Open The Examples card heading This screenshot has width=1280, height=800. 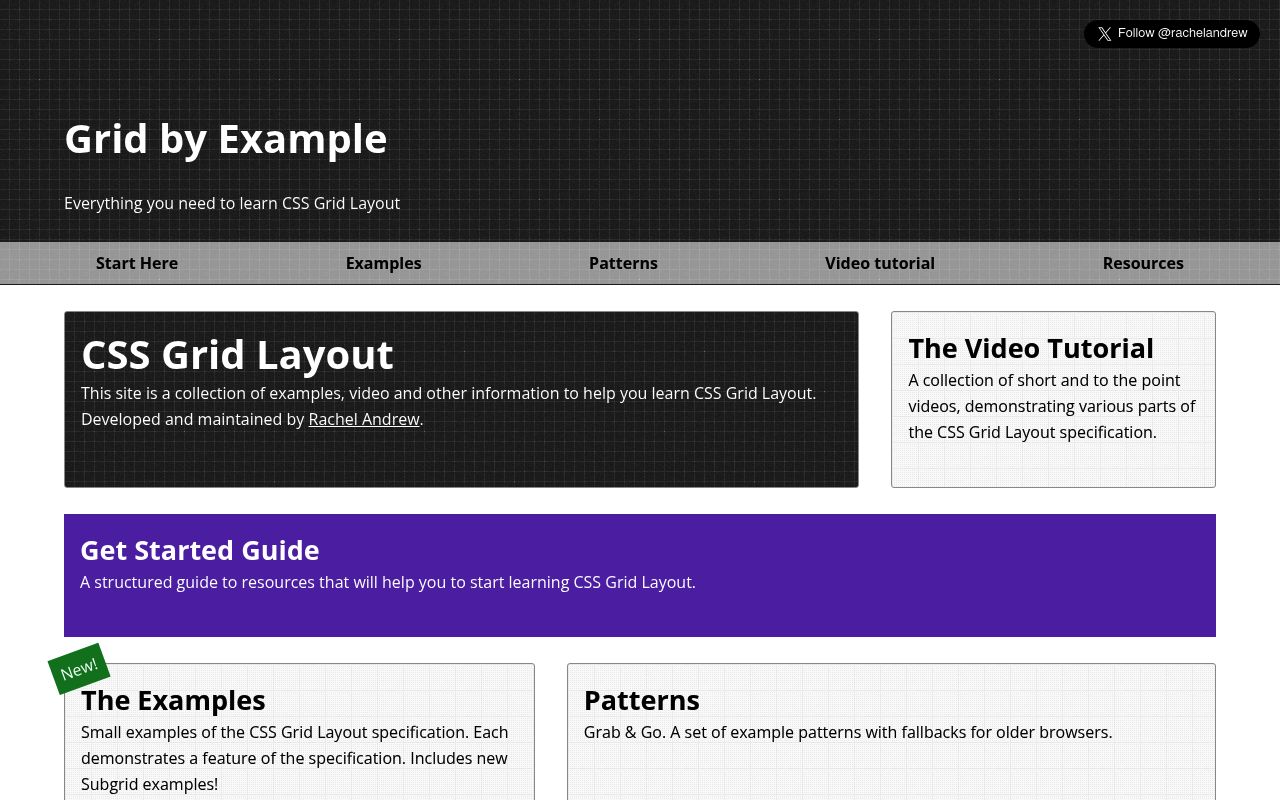point(173,700)
